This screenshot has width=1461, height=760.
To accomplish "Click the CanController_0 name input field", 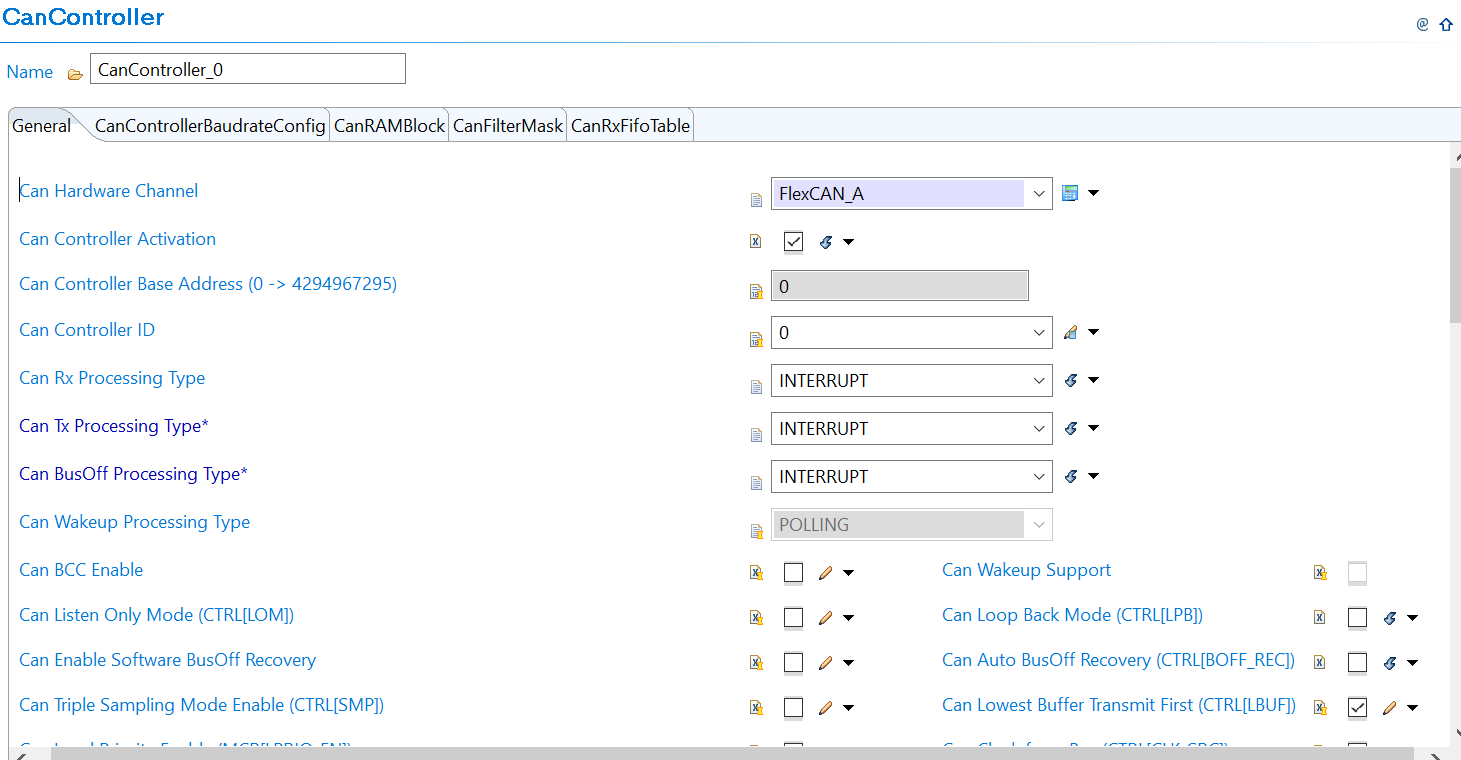I will (247, 69).
